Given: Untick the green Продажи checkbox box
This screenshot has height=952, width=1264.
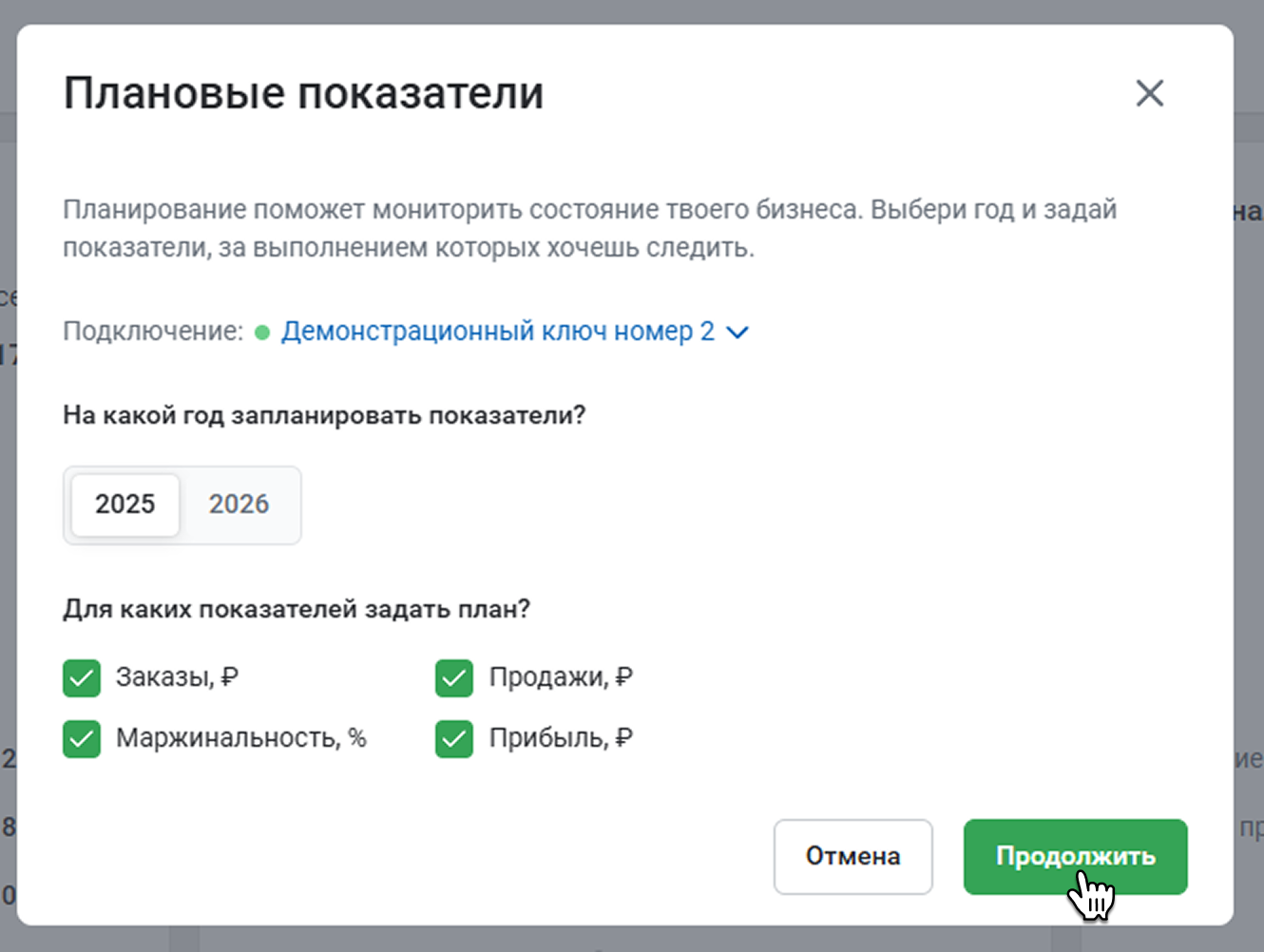Looking at the screenshot, I should click(454, 678).
